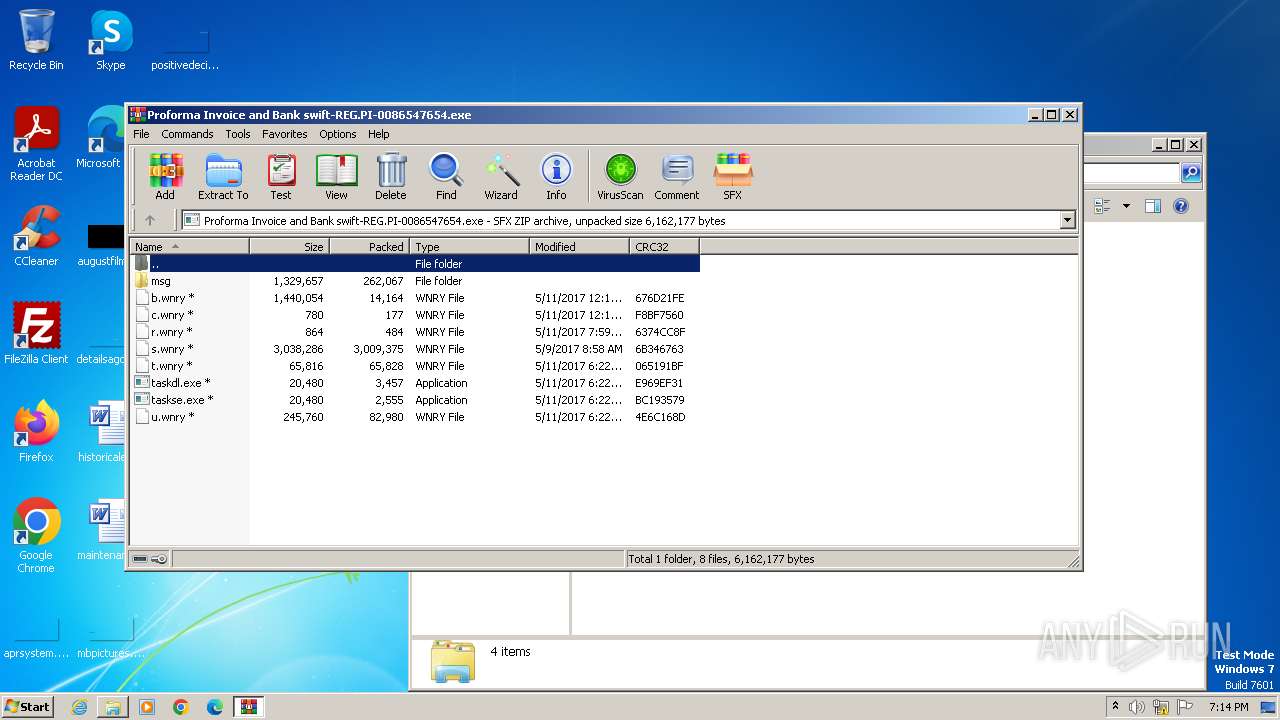The width and height of the screenshot is (1280, 720).
Task: Select the r.wnry file
Action: (x=415, y=332)
